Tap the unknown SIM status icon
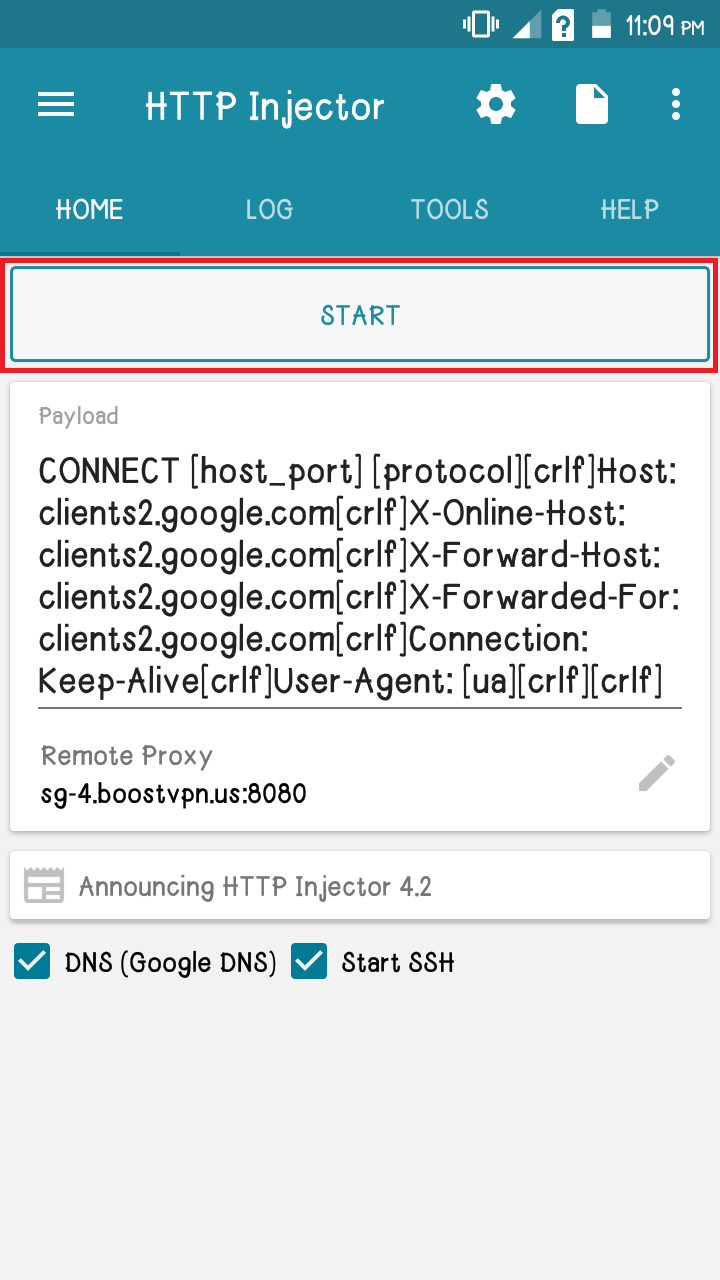This screenshot has width=720, height=1280. [563, 25]
